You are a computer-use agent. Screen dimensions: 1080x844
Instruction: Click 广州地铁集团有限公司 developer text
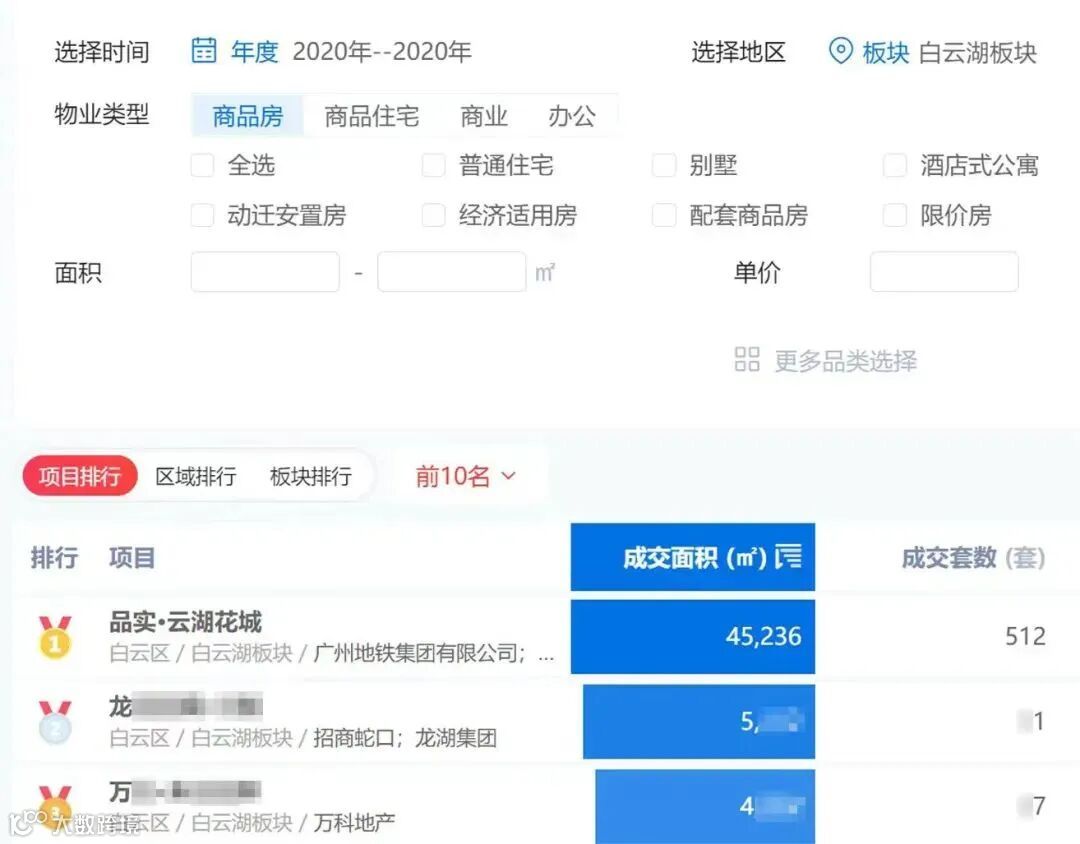point(415,652)
